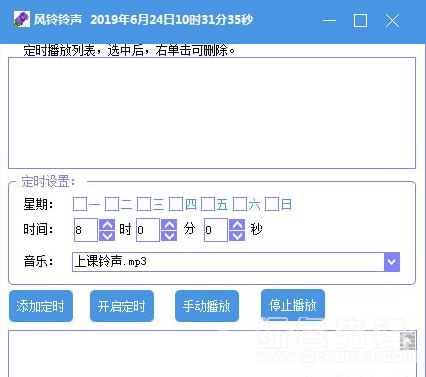Viewport: 426px width, 377px height.
Task: Enable the Monday (一) checkbox
Action: click(x=80, y=204)
